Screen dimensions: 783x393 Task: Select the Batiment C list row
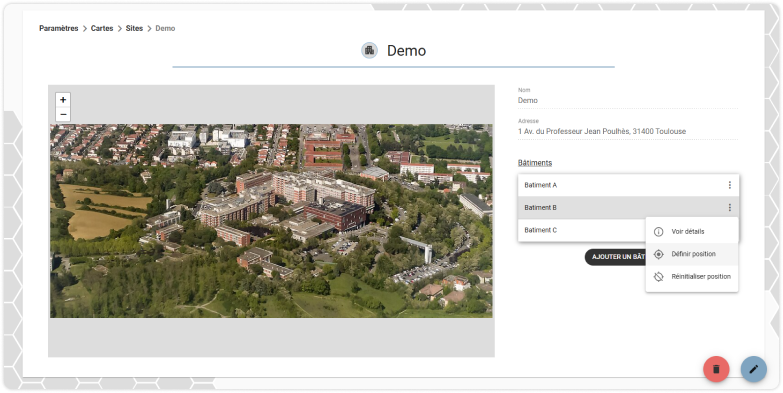[x=582, y=230]
